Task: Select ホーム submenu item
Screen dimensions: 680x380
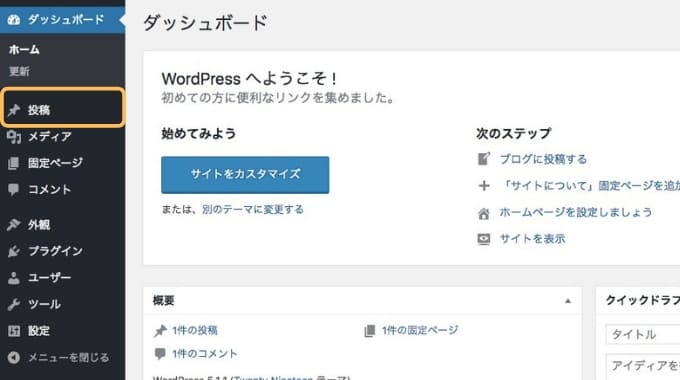Action: coord(24,50)
